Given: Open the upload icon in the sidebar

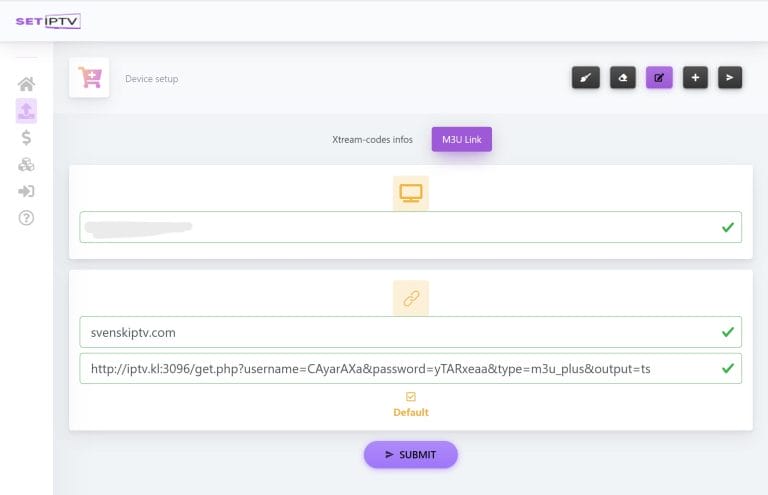Looking at the screenshot, I should pos(27,110).
